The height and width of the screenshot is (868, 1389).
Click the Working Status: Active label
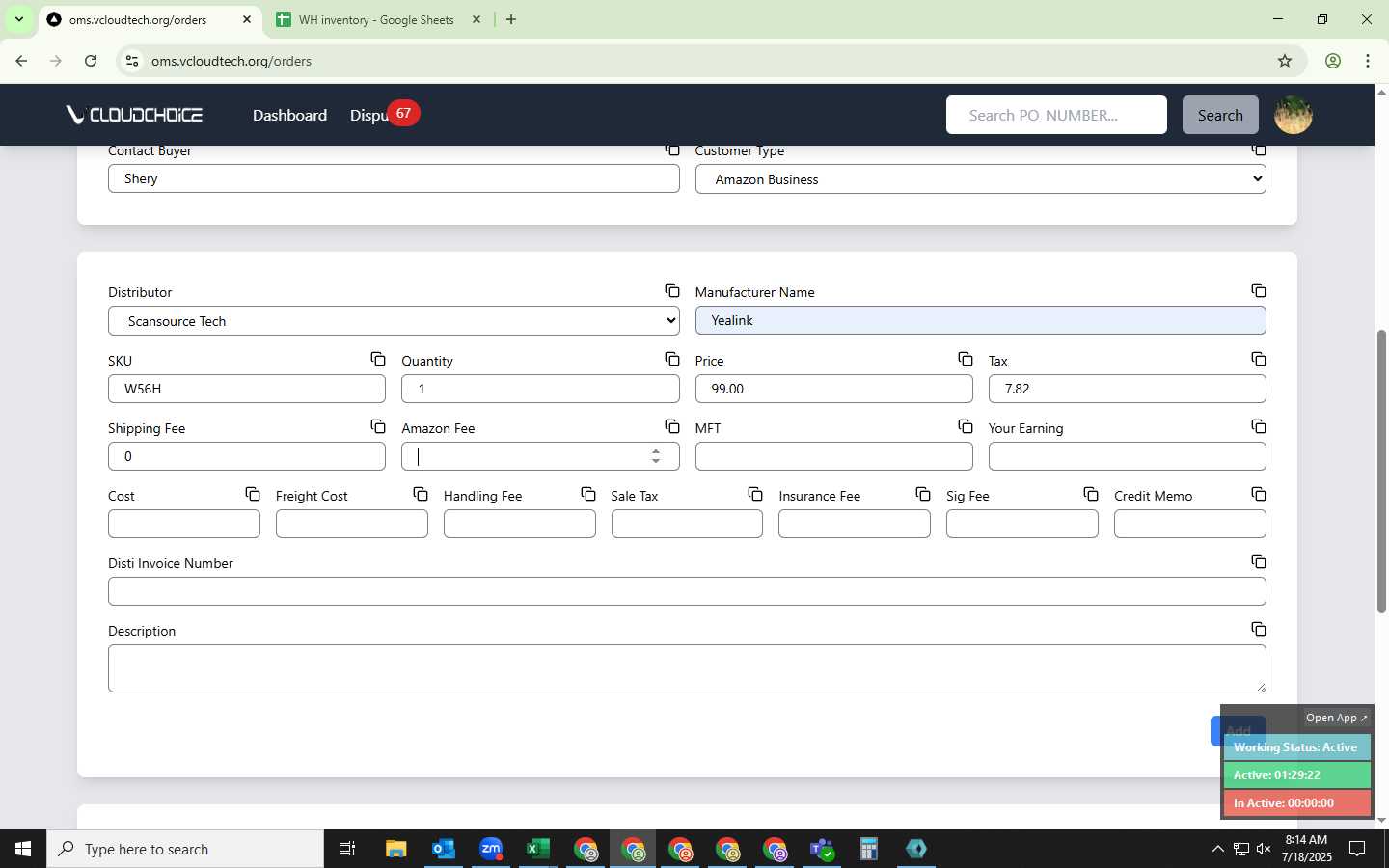click(1295, 747)
